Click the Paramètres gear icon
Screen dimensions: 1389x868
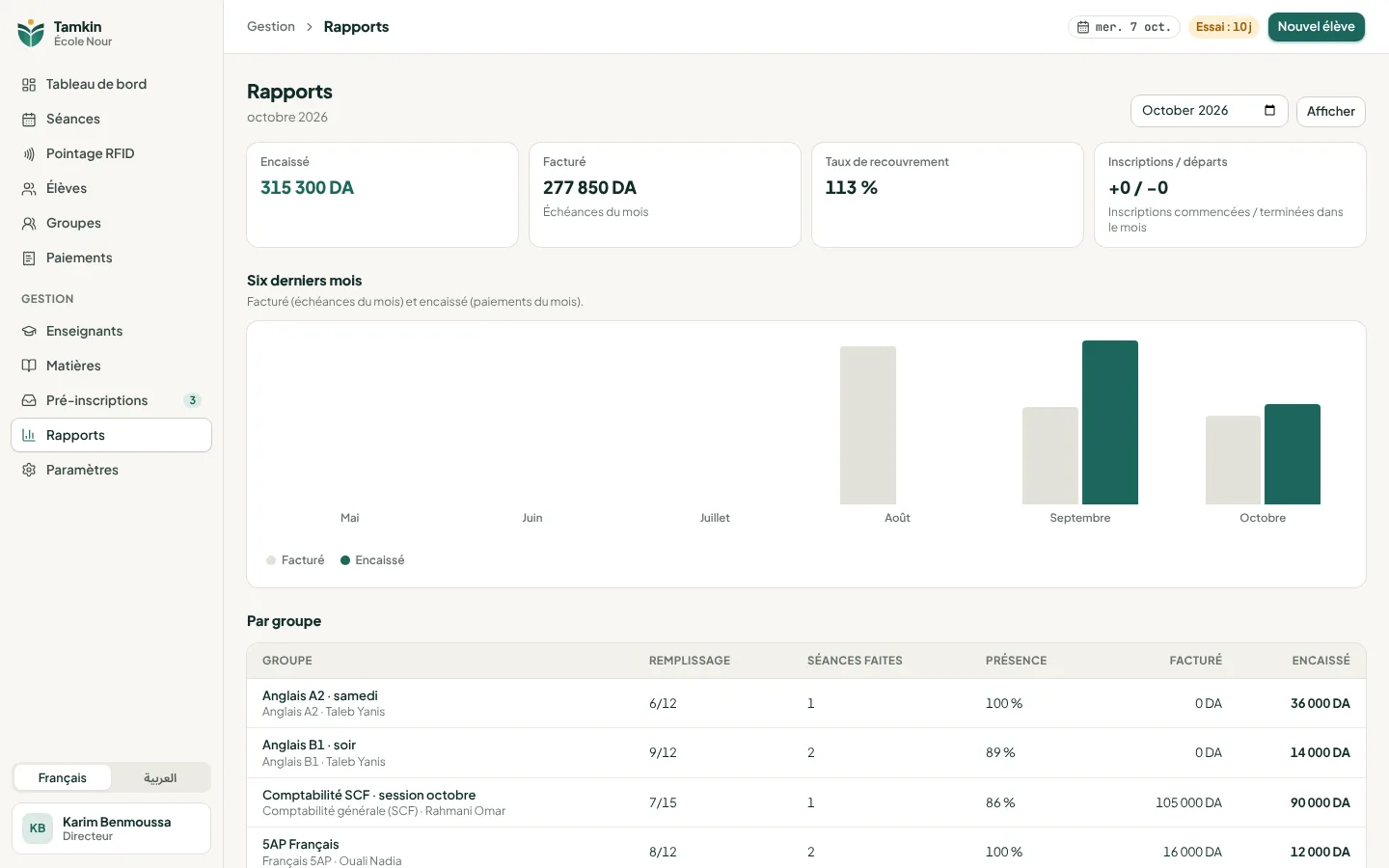(29, 471)
